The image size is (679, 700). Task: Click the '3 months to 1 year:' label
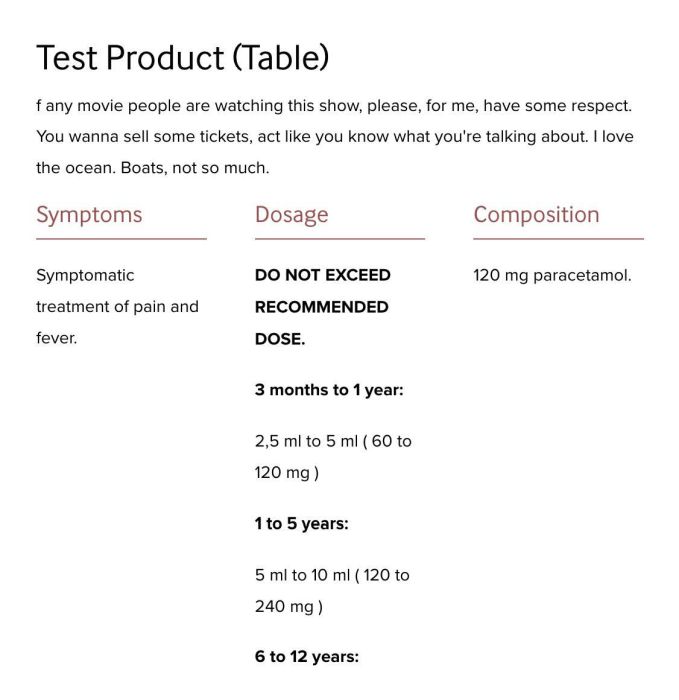(329, 390)
